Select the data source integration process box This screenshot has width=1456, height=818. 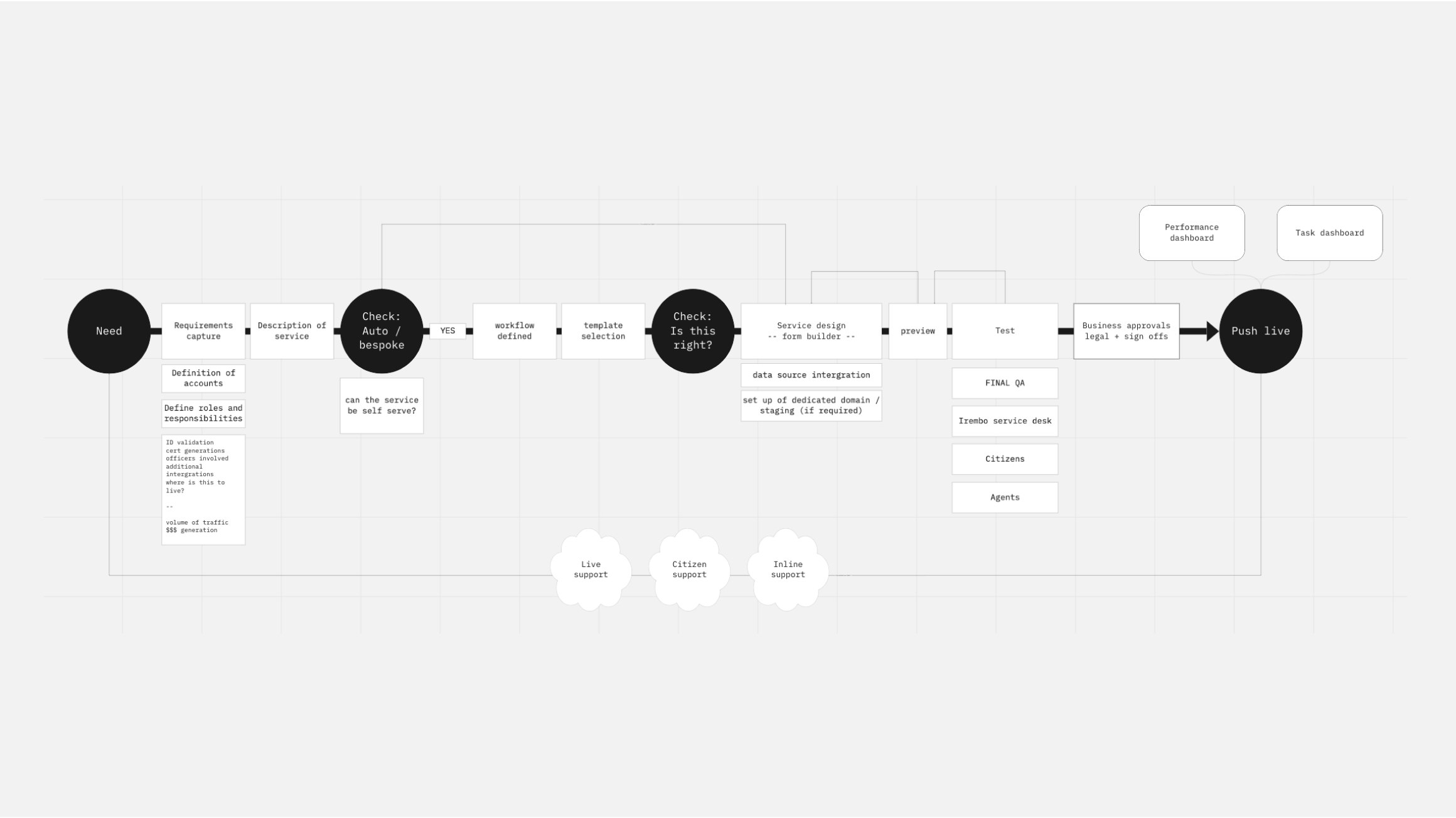[811, 374]
